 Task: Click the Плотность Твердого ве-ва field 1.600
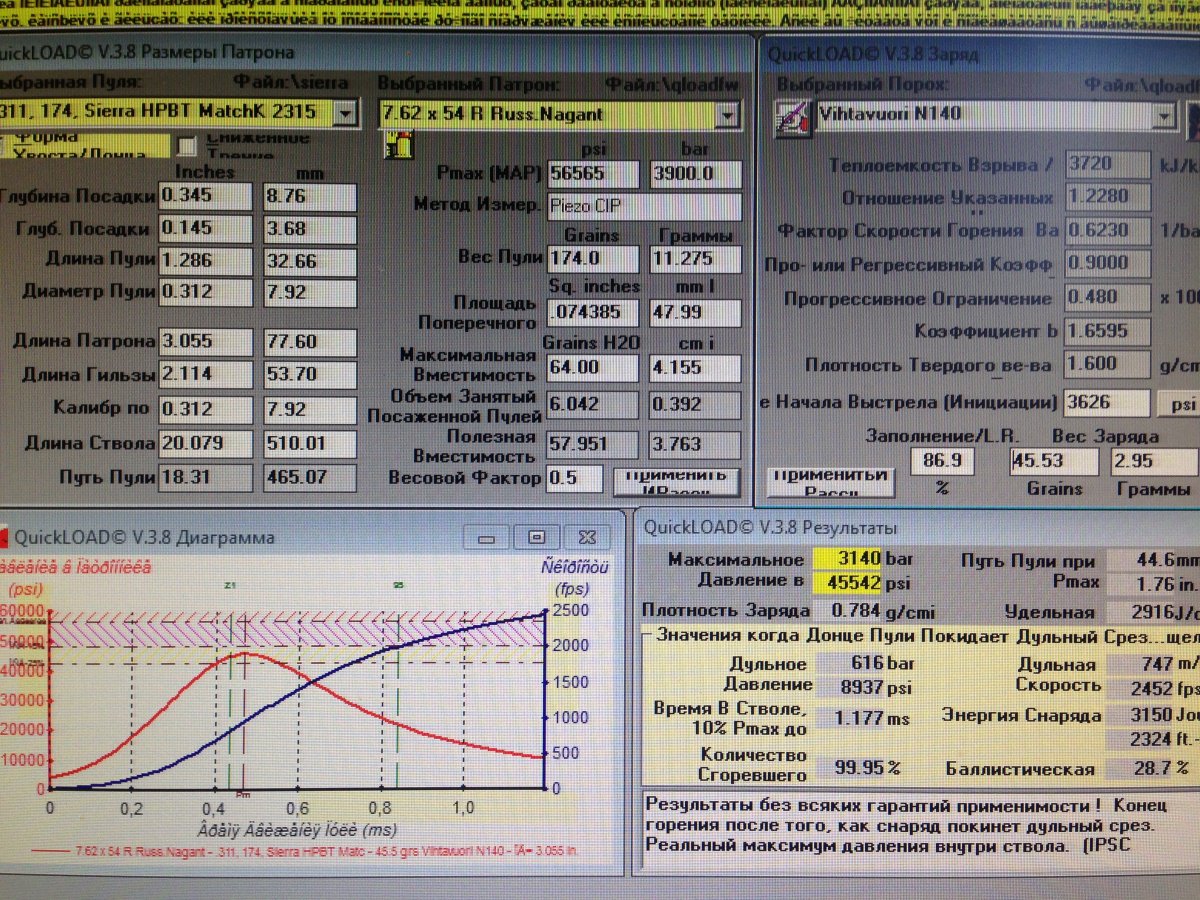tap(1108, 365)
